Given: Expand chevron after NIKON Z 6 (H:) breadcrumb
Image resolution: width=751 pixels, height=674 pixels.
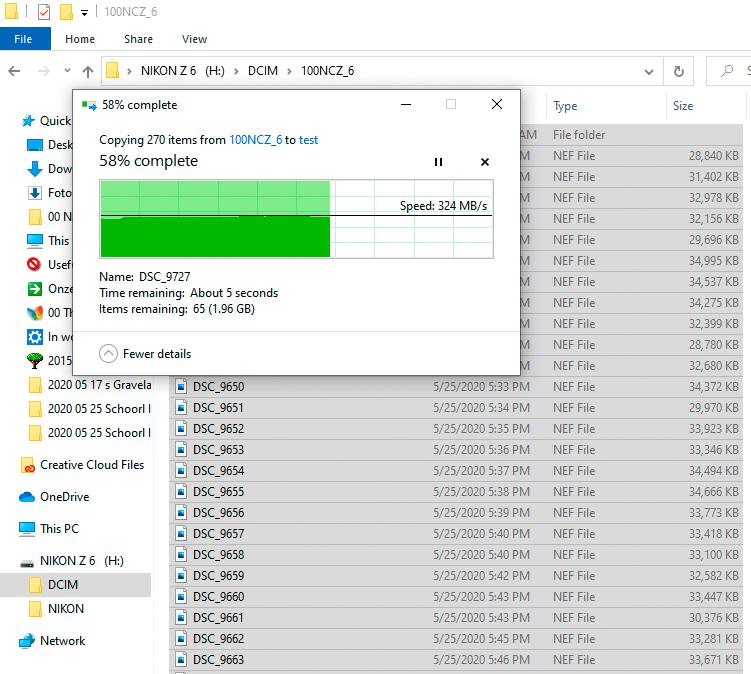Looking at the screenshot, I should 236,71.
